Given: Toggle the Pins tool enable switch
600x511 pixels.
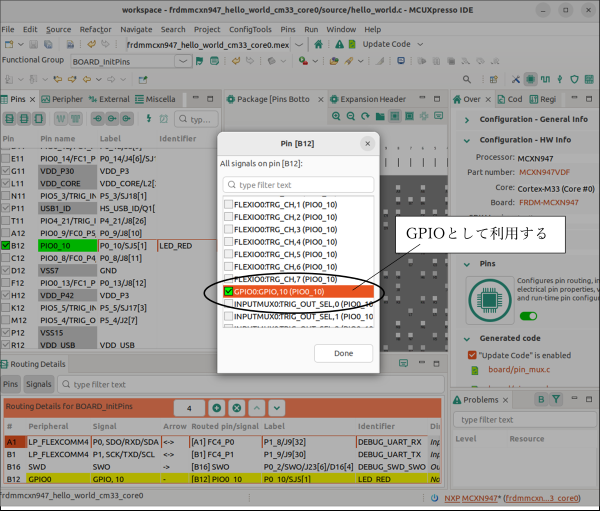Looking at the screenshot, I should [x=528, y=316].
